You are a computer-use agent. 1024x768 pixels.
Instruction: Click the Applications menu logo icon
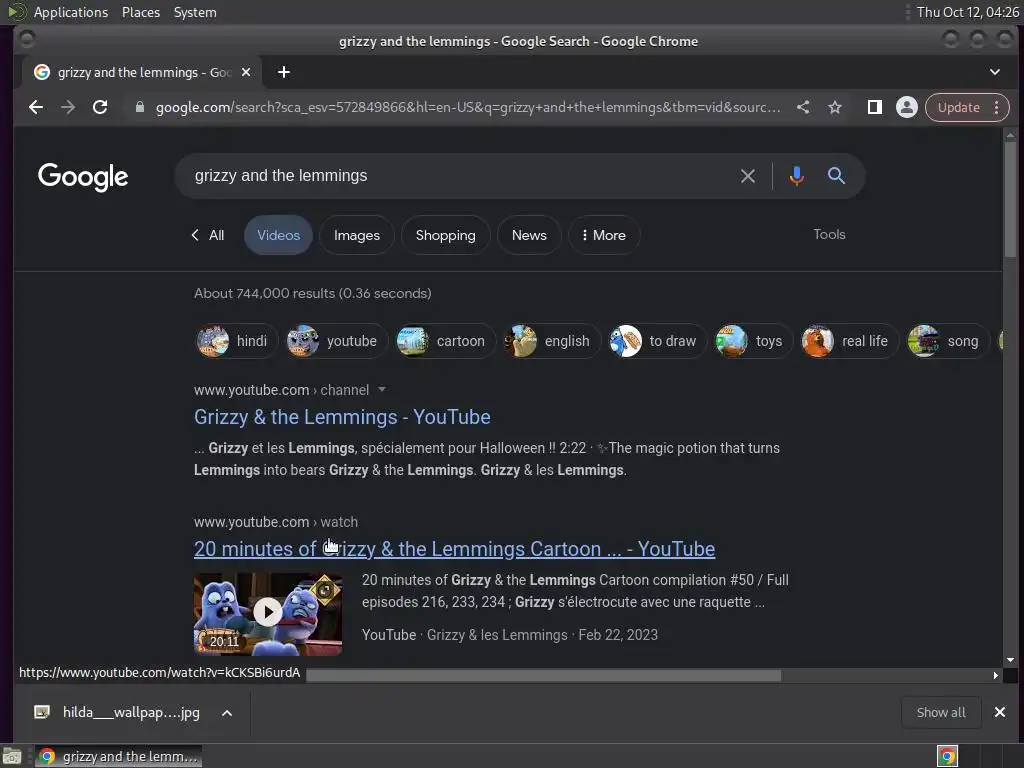pyautogui.click(x=17, y=12)
